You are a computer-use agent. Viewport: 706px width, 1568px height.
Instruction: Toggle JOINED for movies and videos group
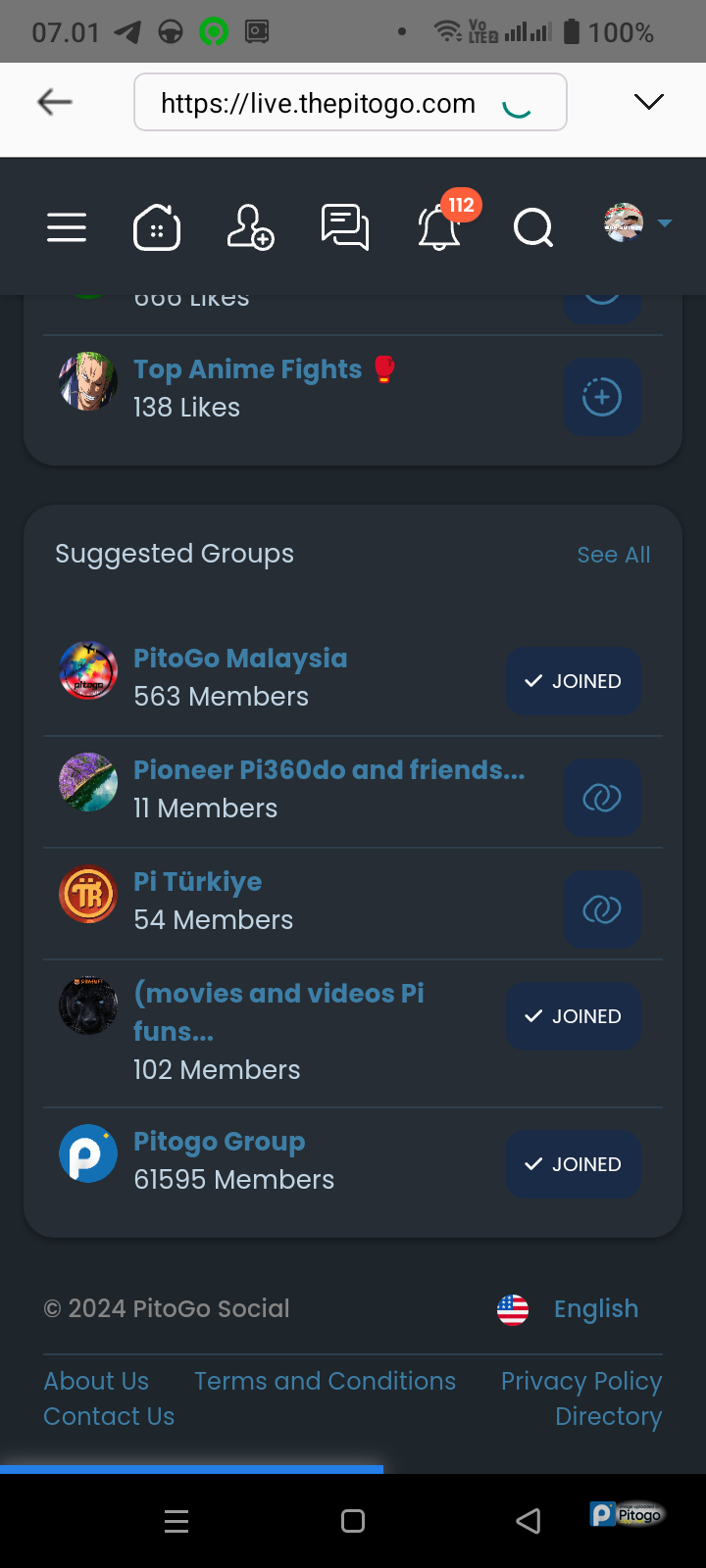coord(574,1016)
